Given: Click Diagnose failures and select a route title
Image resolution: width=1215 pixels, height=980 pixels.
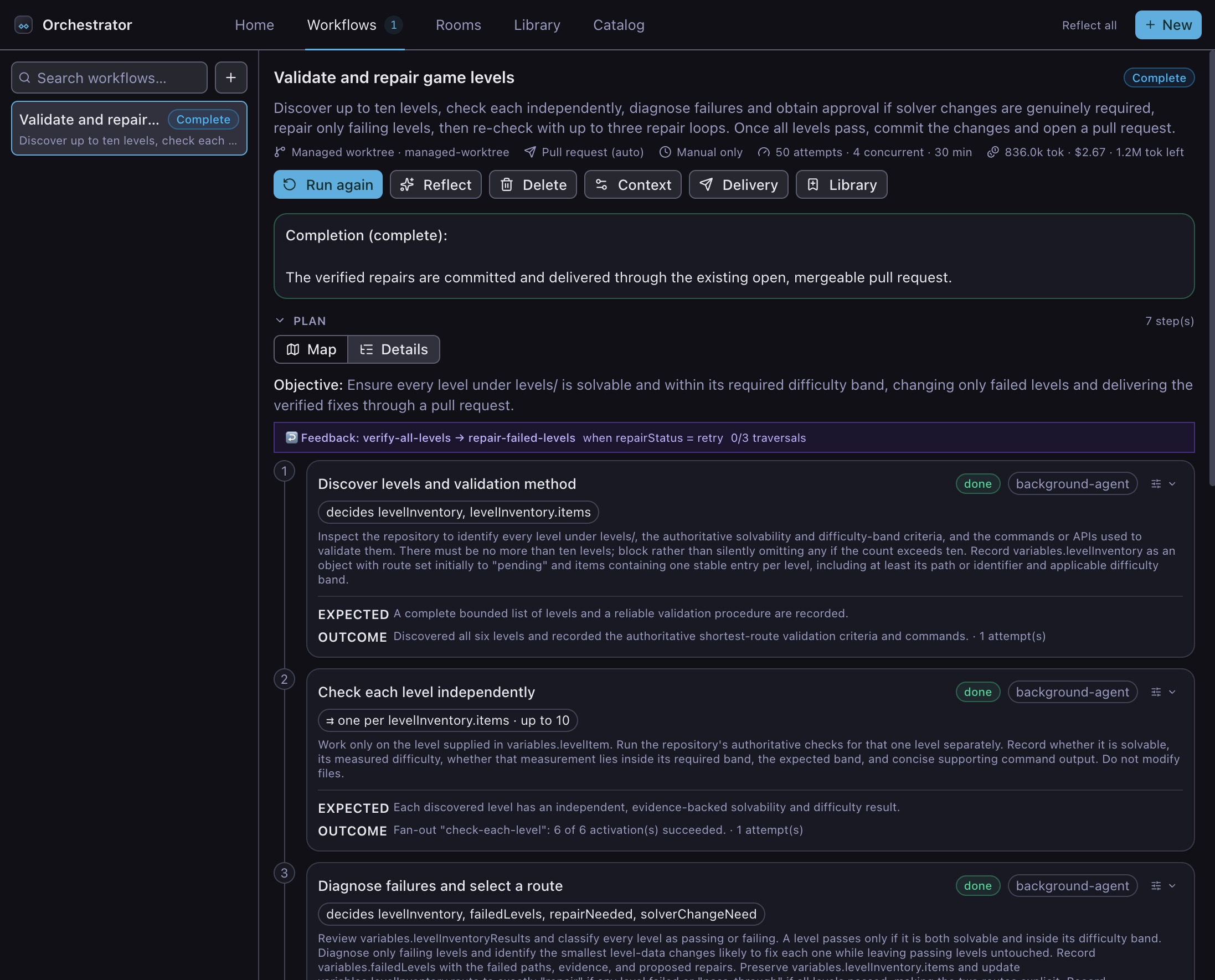Looking at the screenshot, I should tap(440, 886).
